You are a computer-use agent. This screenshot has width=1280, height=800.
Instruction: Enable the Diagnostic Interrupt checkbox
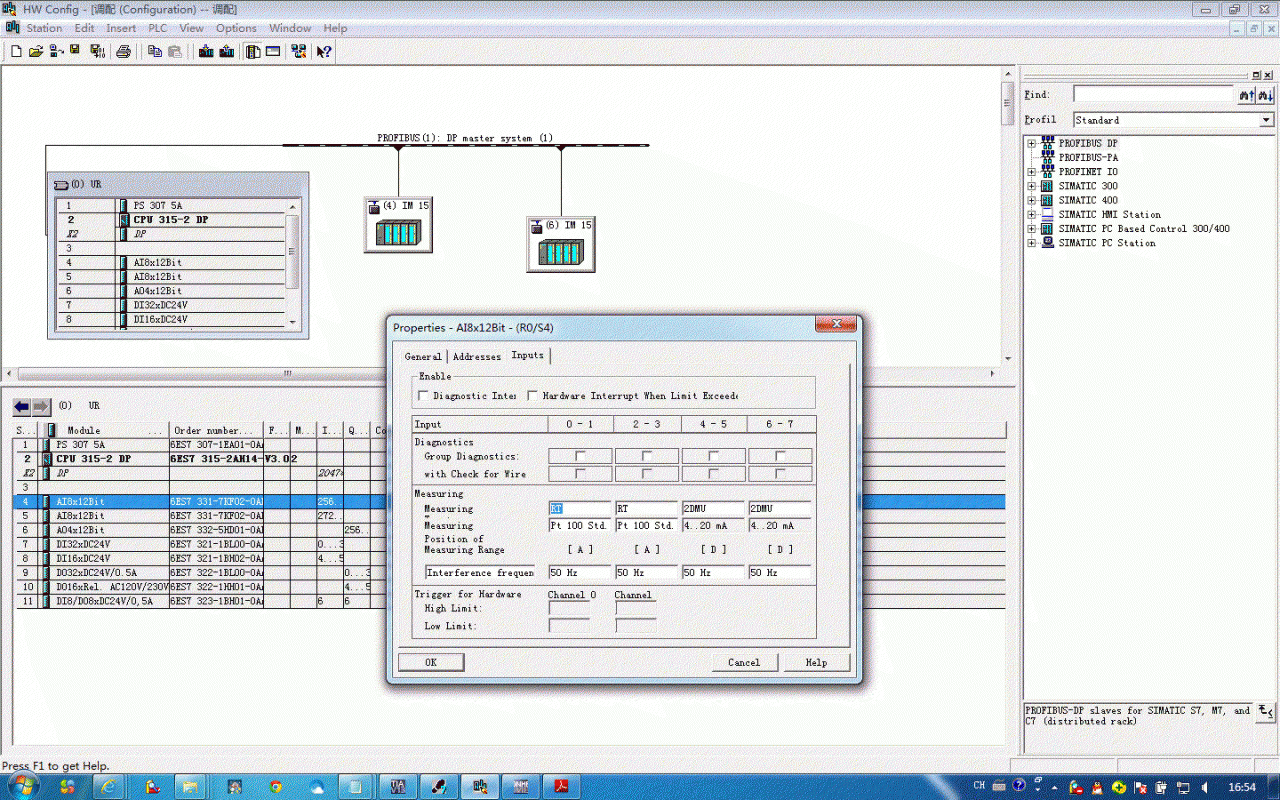click(x=423, y=396)
